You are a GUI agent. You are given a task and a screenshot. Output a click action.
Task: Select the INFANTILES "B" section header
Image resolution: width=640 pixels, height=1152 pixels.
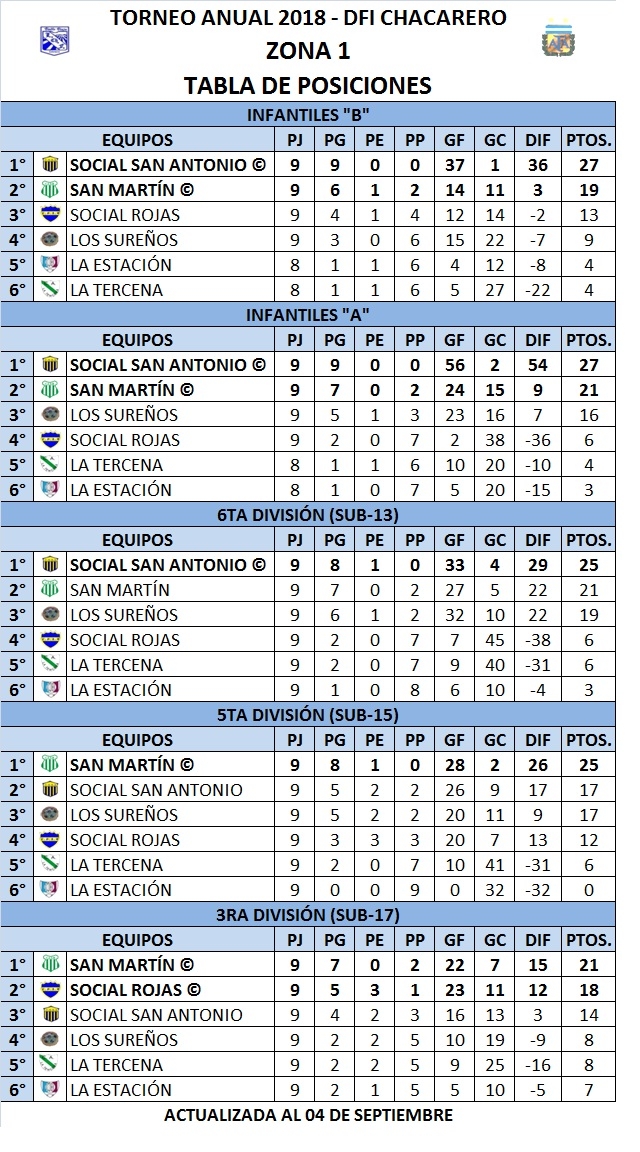(309, 114)
